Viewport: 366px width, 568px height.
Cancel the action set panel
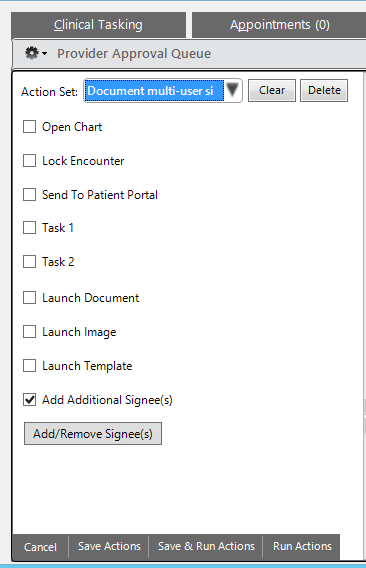[x=40, y=547]
